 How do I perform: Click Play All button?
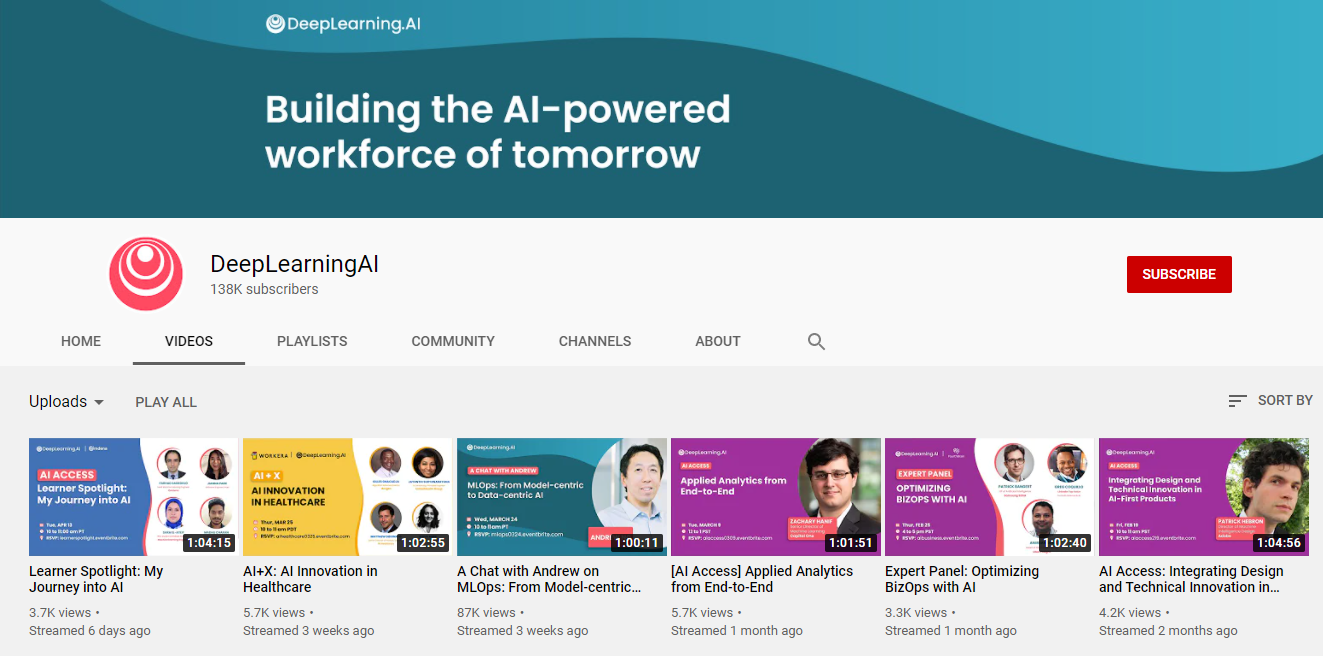click(x=166, y=402)
